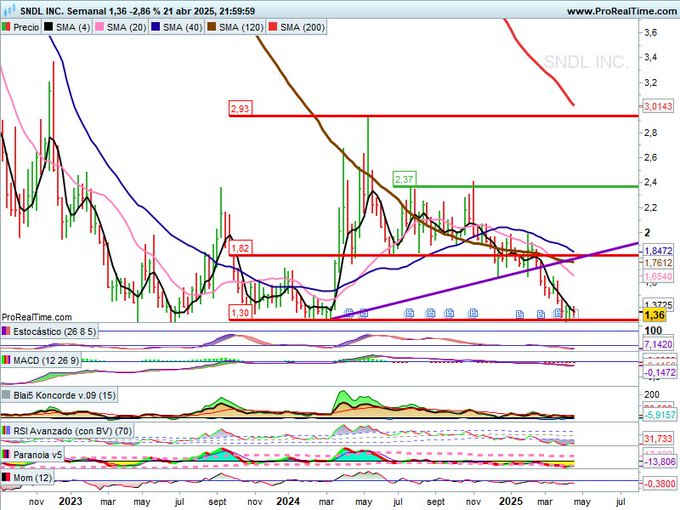This screenshot has width=680, height=510.
Task: Click the 1,30 support level label
Action: (240, 313)
